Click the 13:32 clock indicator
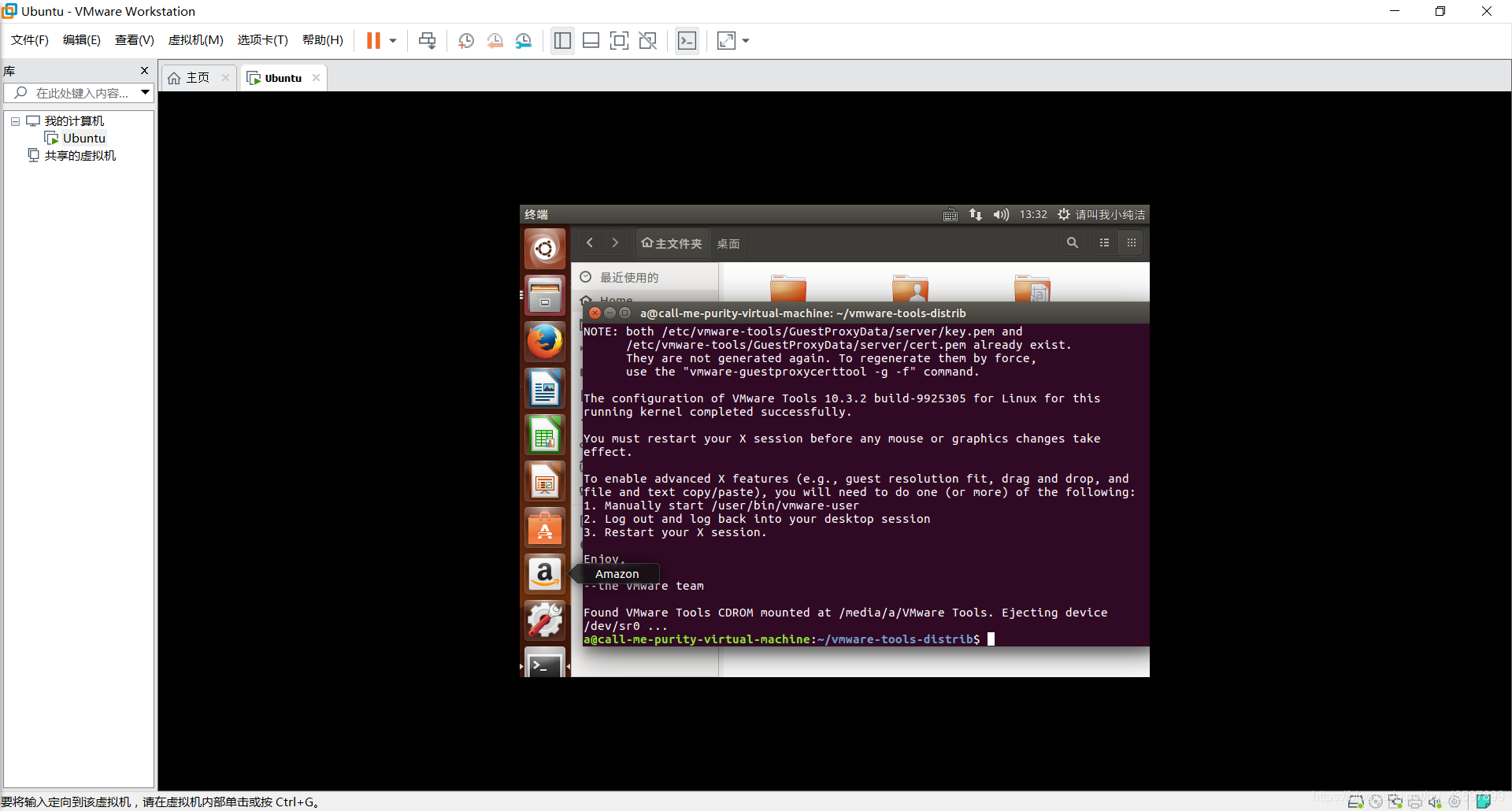This screenshot has height=811, width=1512. click(x=1033, y=215)
